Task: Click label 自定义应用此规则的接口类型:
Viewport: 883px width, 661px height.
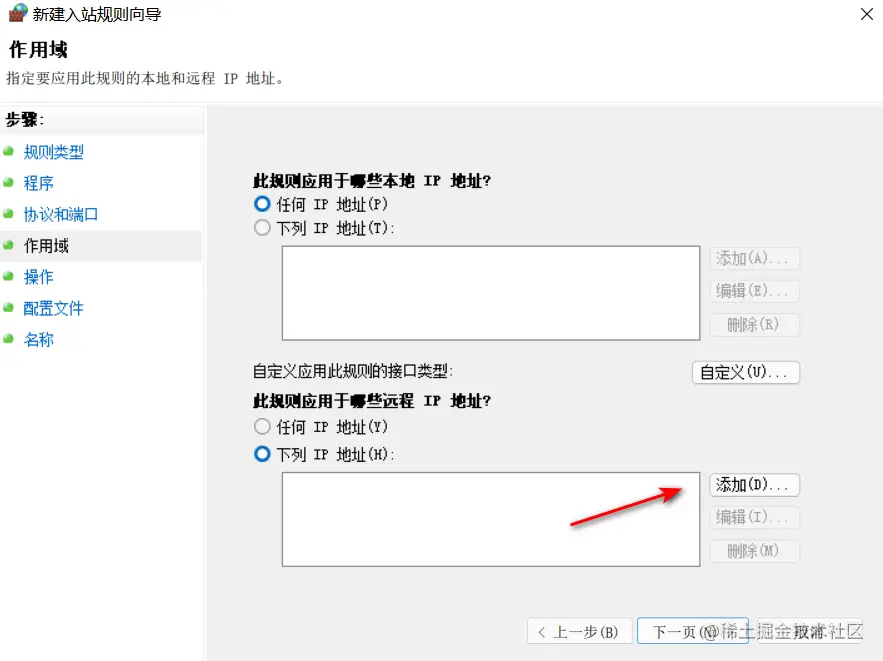Action: click(x=353, y=372)
